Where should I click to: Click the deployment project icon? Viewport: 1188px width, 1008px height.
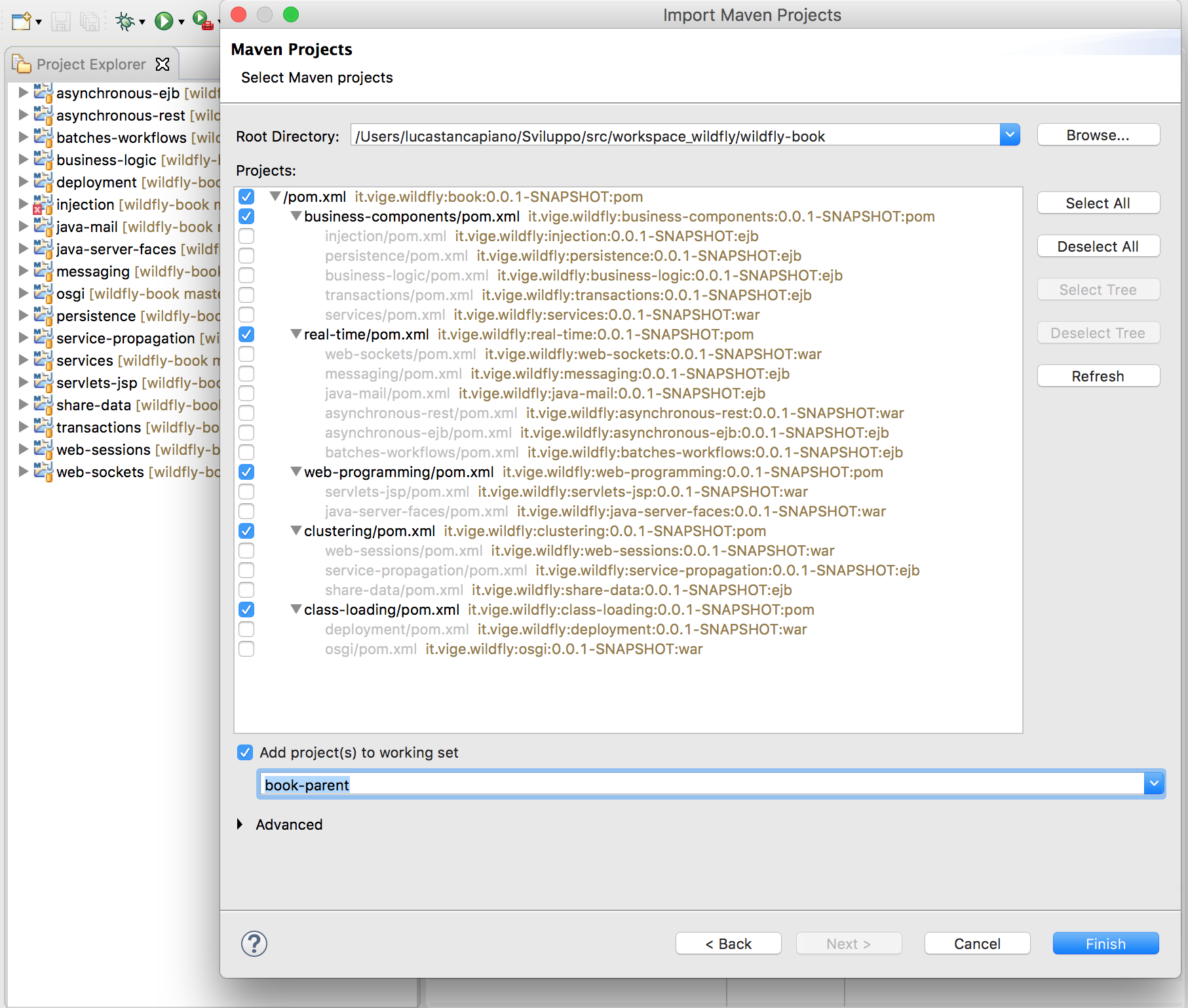coord(43,182)
